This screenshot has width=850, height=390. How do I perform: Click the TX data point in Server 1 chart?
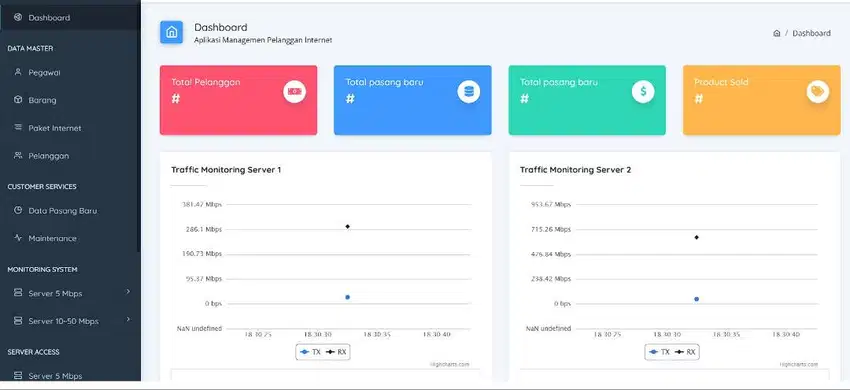click(347, 297)
